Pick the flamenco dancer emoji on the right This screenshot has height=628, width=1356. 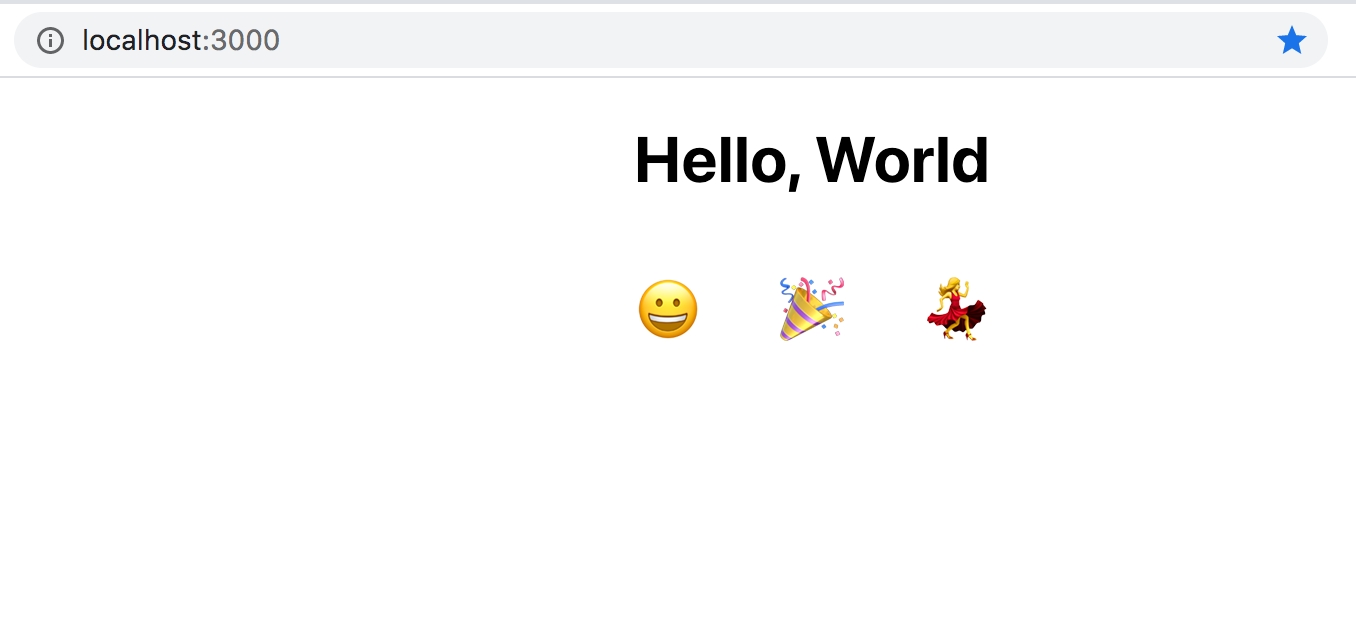point(957,309)
